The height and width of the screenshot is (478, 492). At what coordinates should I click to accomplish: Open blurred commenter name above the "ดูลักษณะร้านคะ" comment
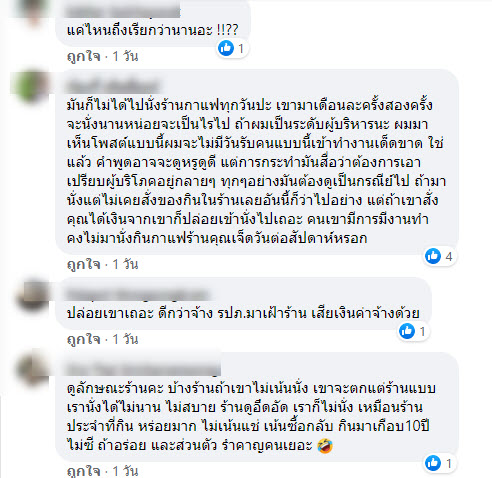pos(143,368)
